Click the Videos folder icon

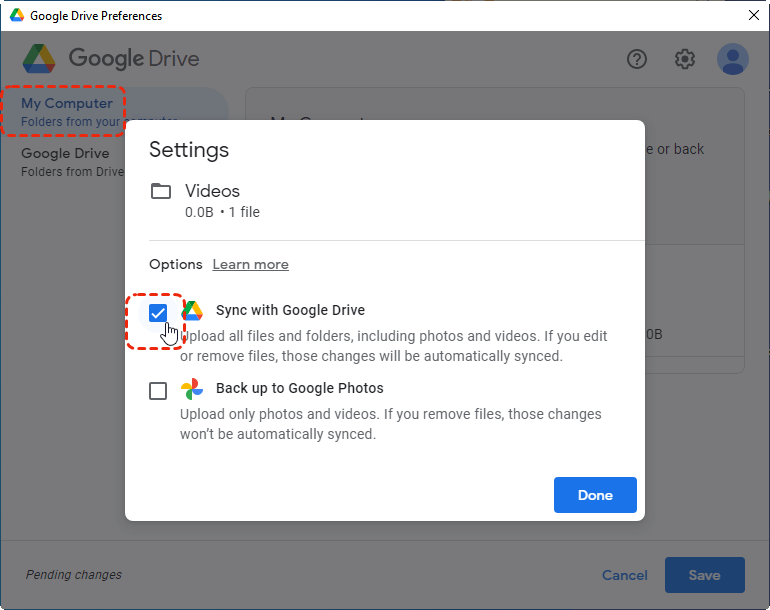(161, 191)
